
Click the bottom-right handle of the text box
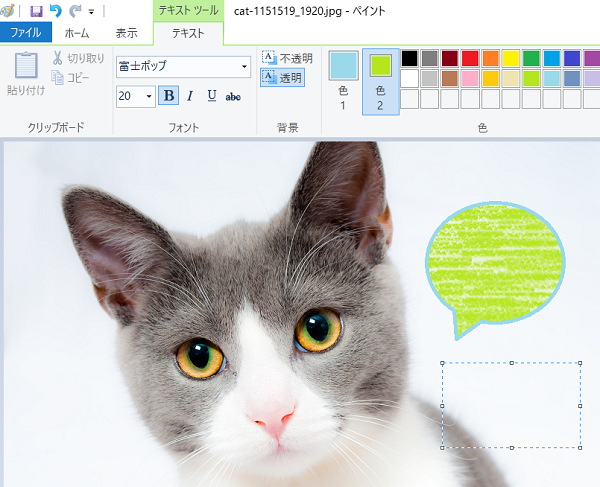(x=580, y=448)
